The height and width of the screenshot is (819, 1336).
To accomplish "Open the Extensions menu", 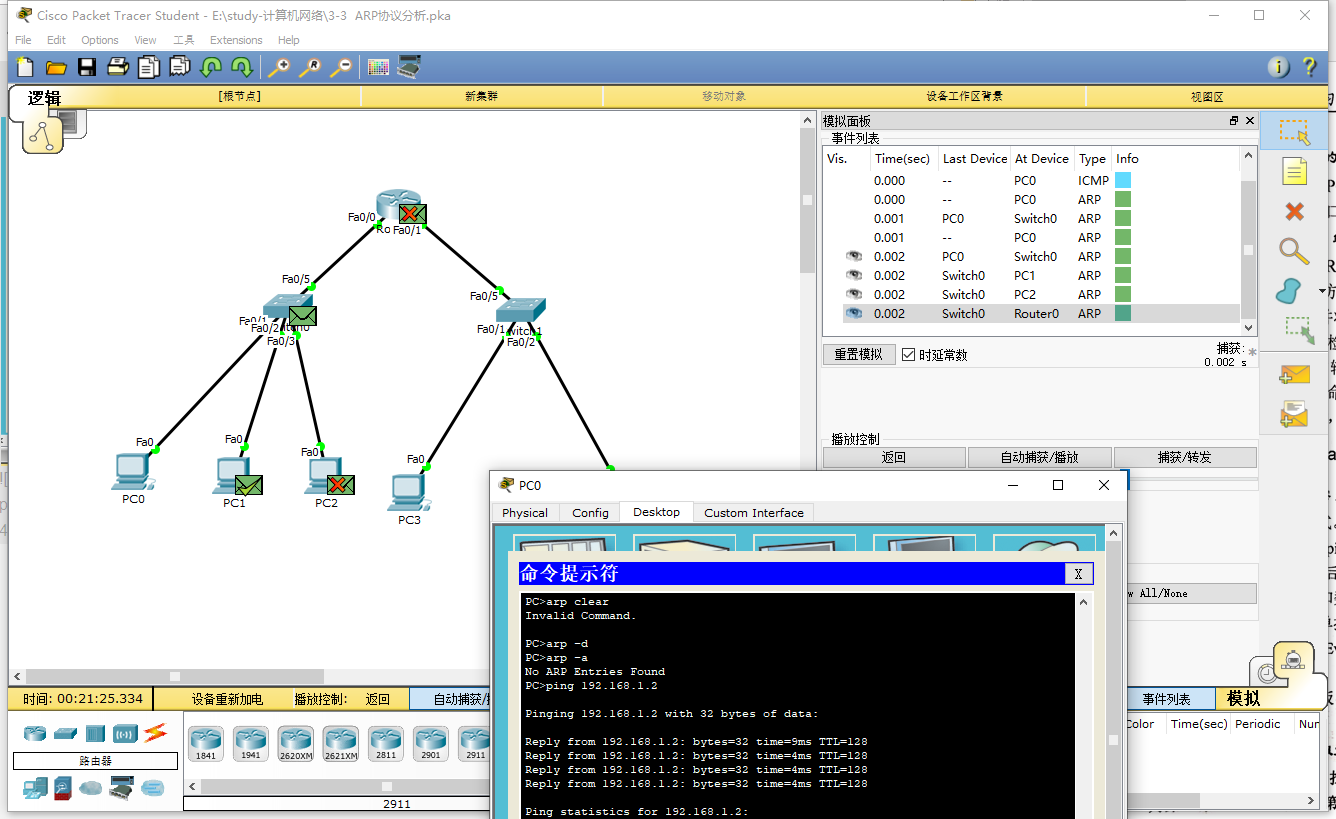I will click(236, 40).
